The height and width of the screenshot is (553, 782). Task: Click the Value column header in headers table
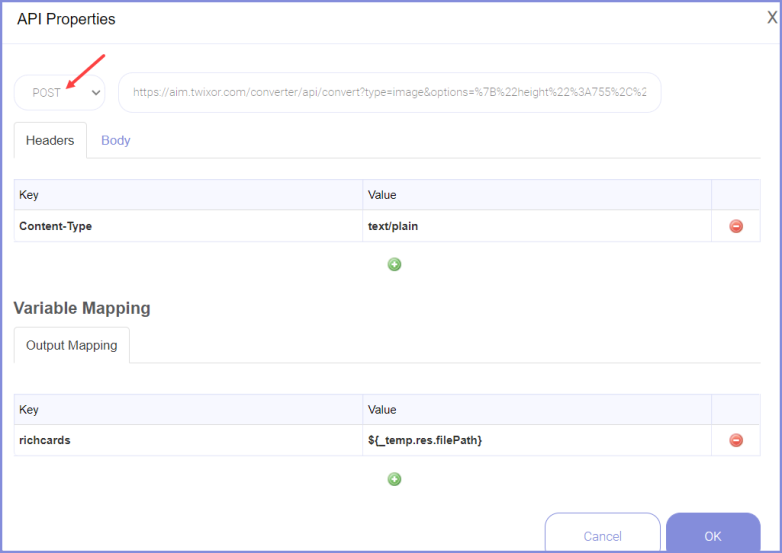536,195
